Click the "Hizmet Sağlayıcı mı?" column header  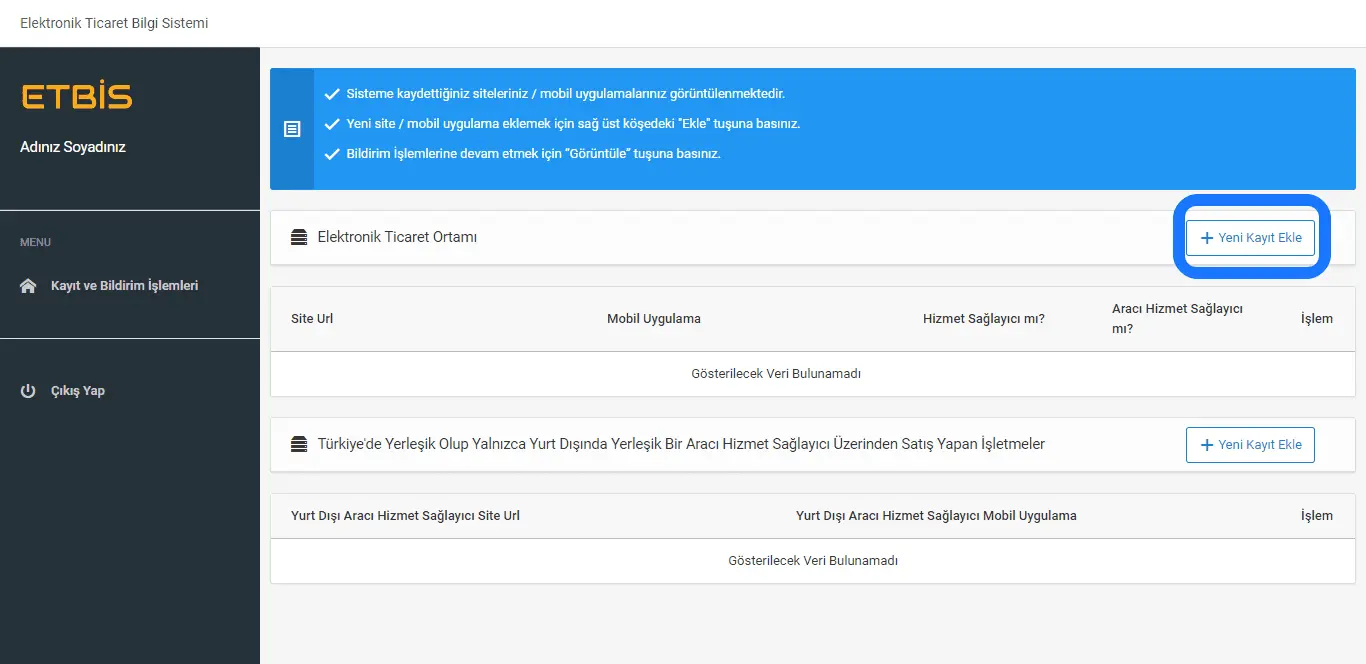(x=983, y=319)
